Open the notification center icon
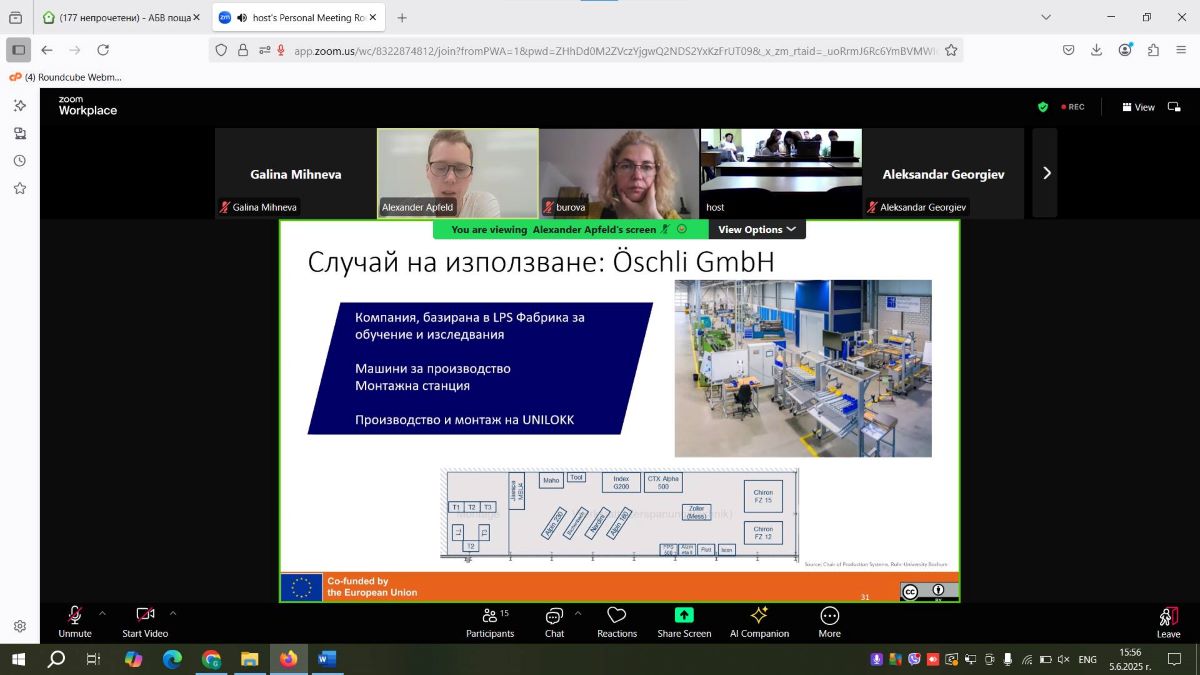Screen dimensions: 1200x675 [x=1175, y=659]
